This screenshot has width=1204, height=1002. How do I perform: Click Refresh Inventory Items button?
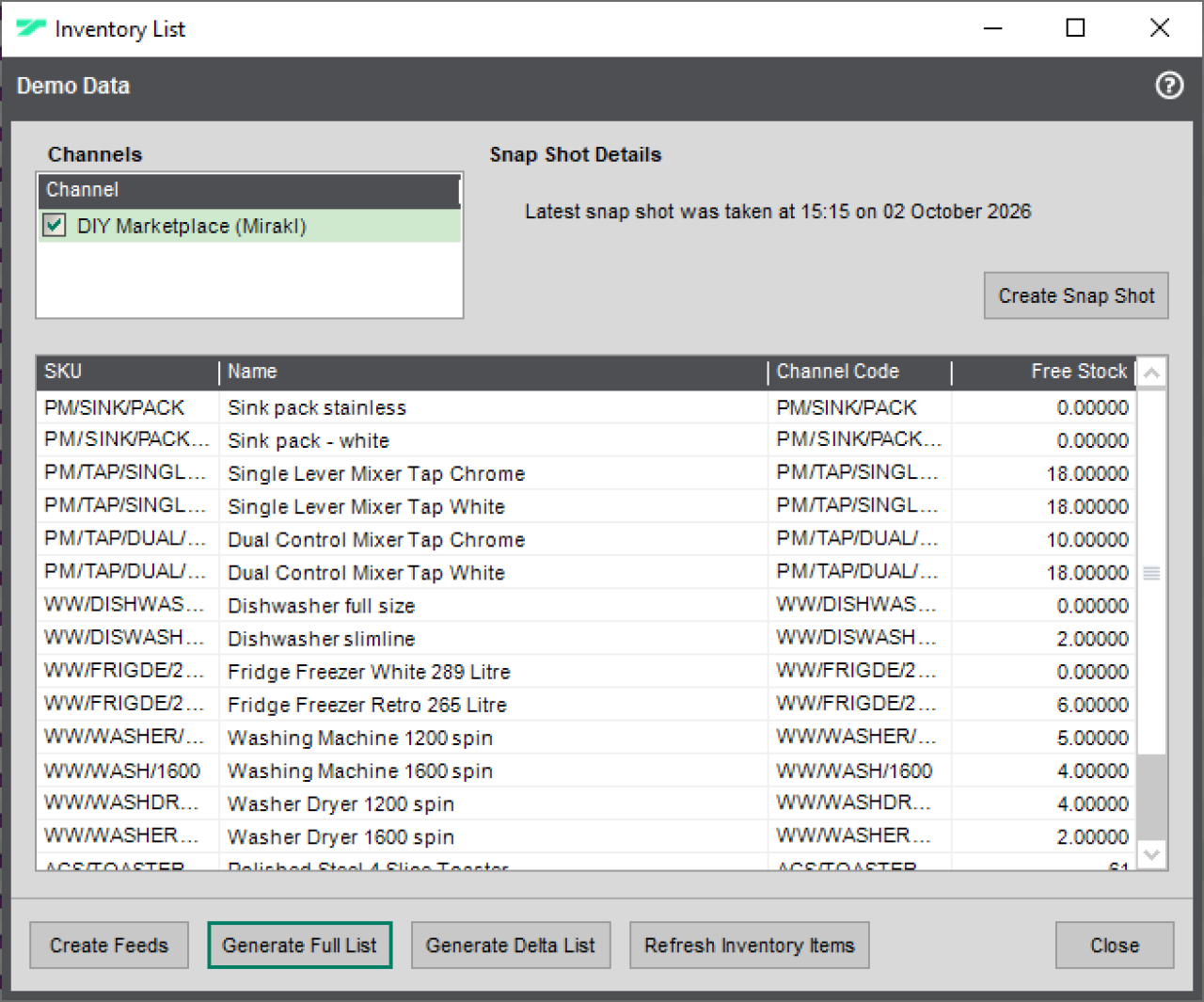749,946
